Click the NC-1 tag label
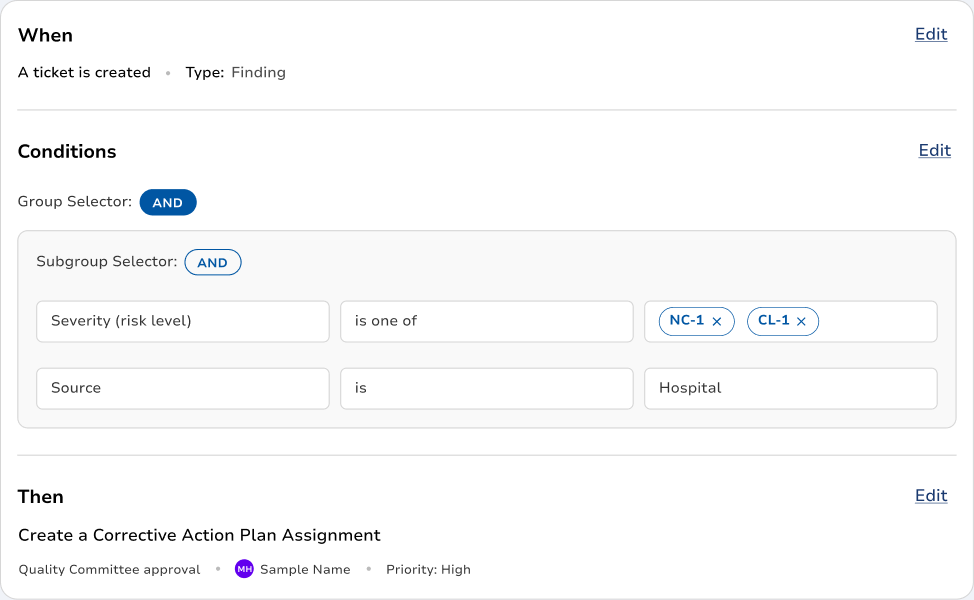Screen dimensions: 974x600 coord(686,320)
